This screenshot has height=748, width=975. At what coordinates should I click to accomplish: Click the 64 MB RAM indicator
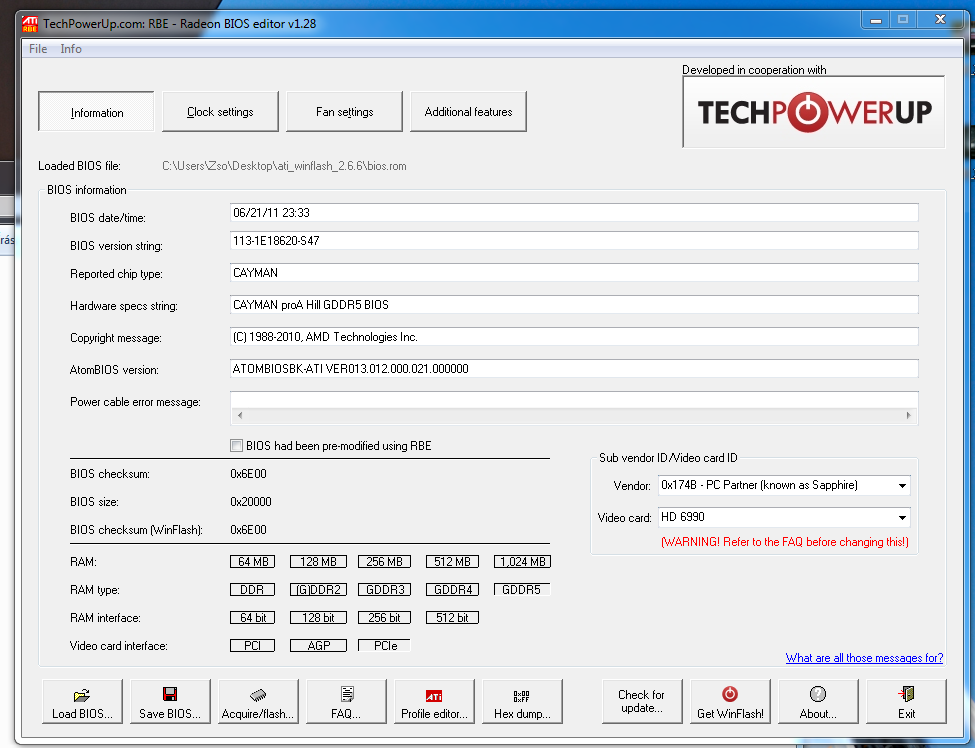pyautogui.click(x=252, y=561)
